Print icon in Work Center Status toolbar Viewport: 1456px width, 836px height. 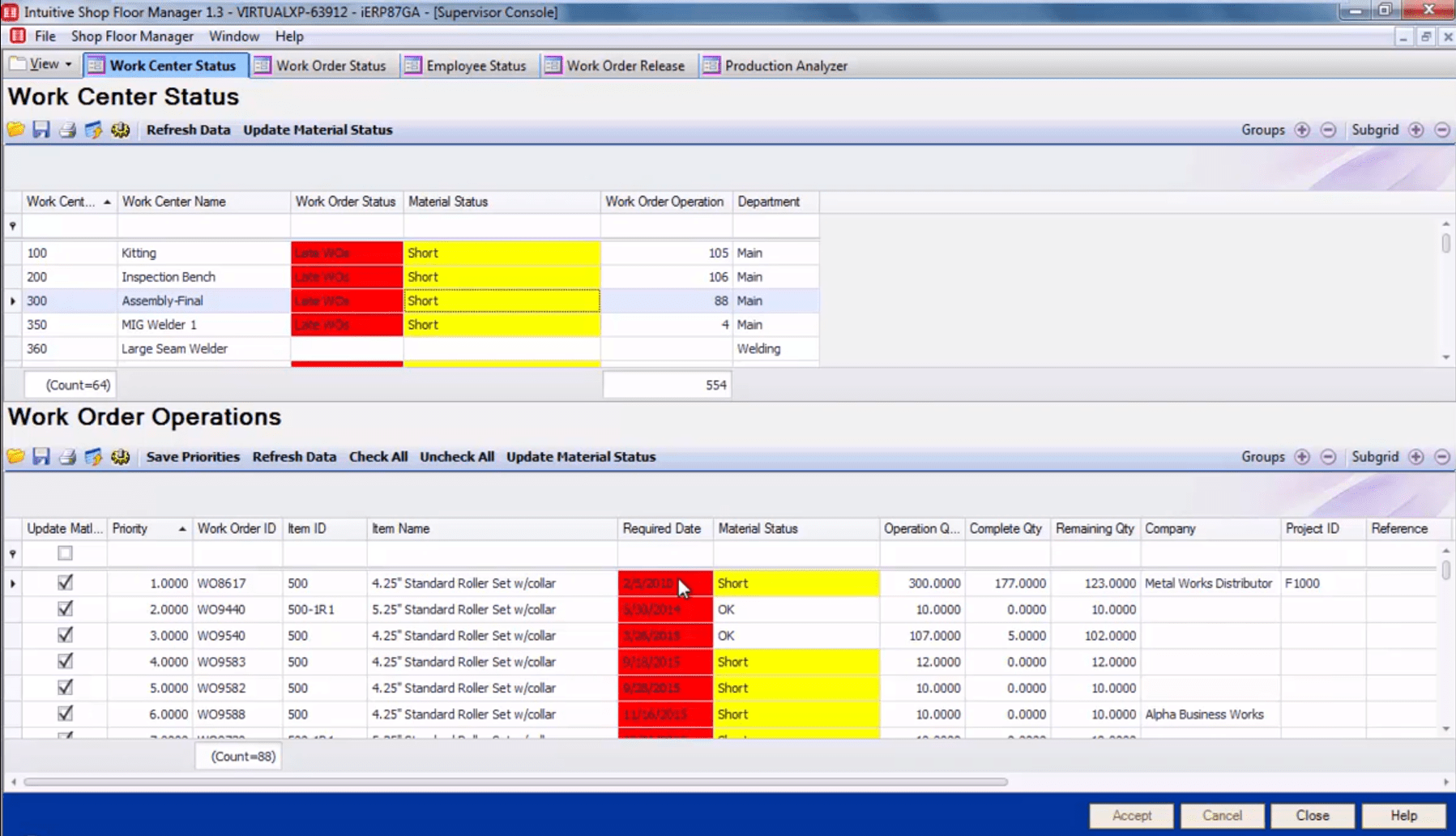67,130
